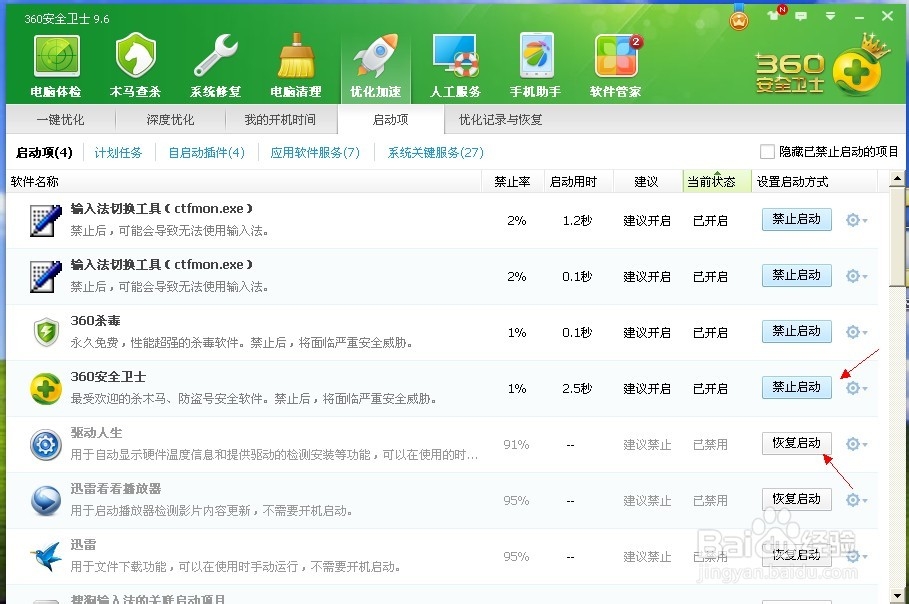909x604 pixels.
Task: Click 恢复启动 for 驱动人生
Action: pos(797,443)
